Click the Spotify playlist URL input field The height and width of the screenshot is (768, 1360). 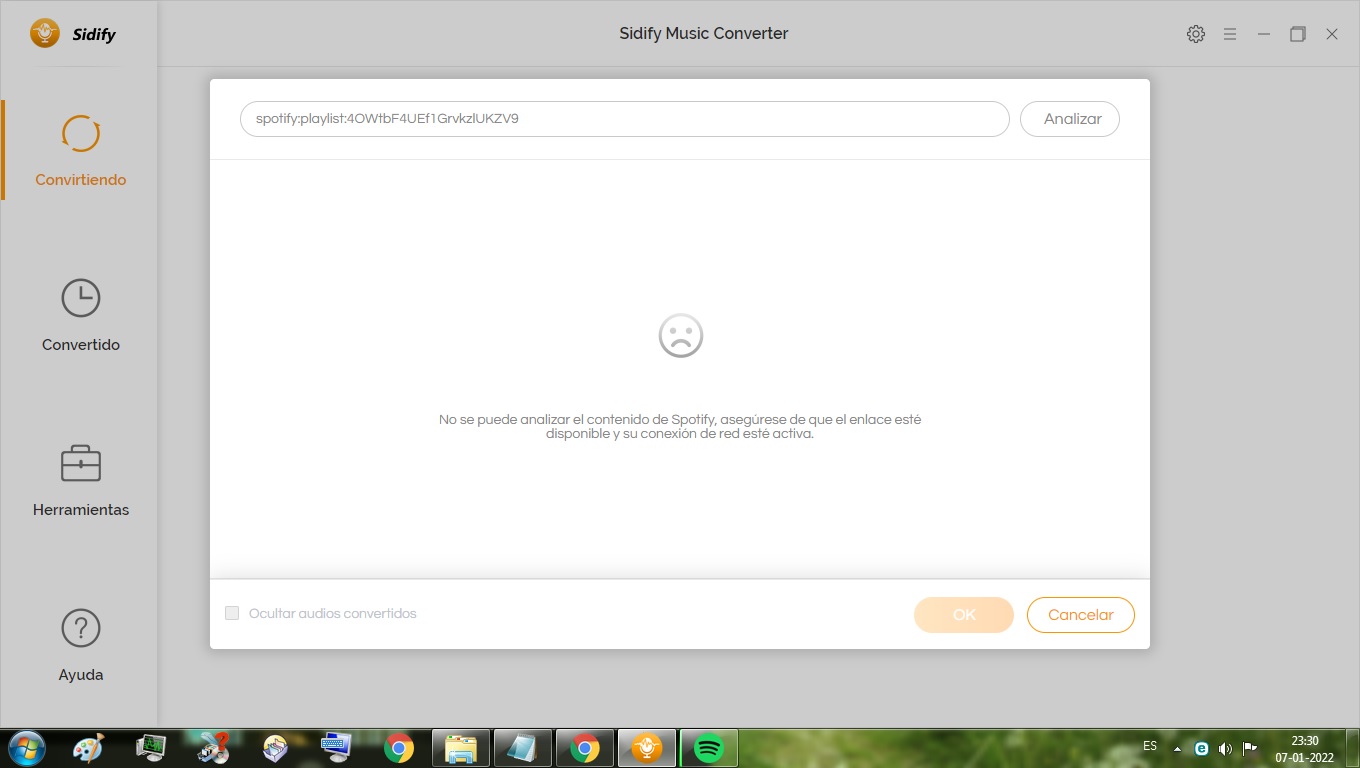coord(624,119)
